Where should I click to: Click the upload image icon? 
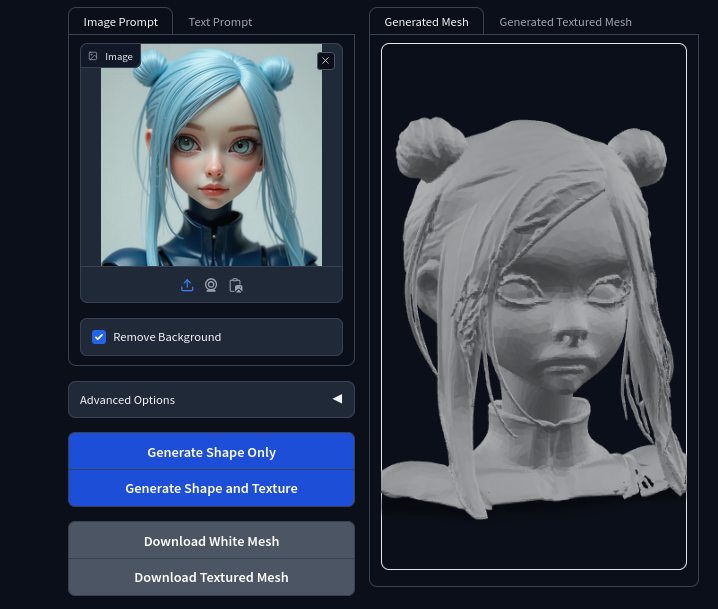click(x=187, y=285)
